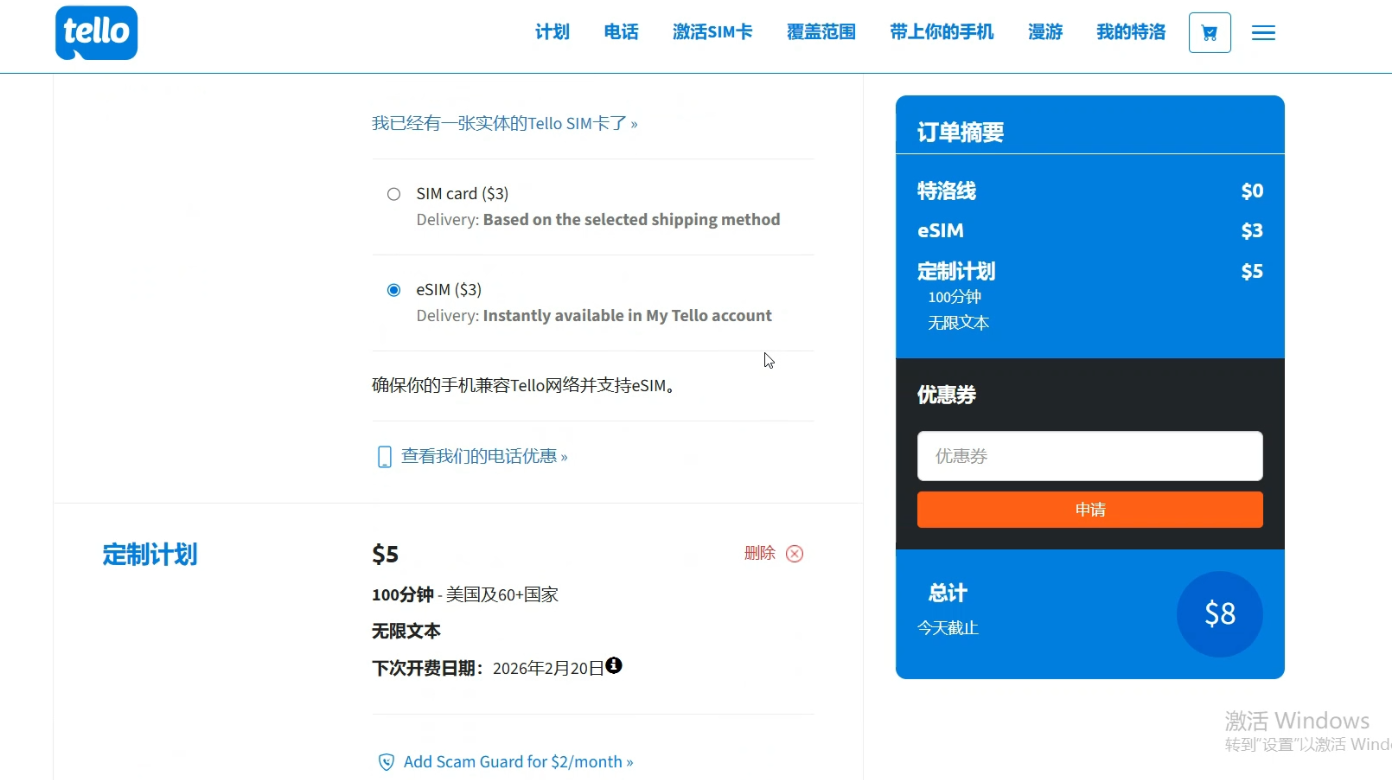Open the 漫游 navigation item
The image size is (1392, 780).
point(1045,32)
